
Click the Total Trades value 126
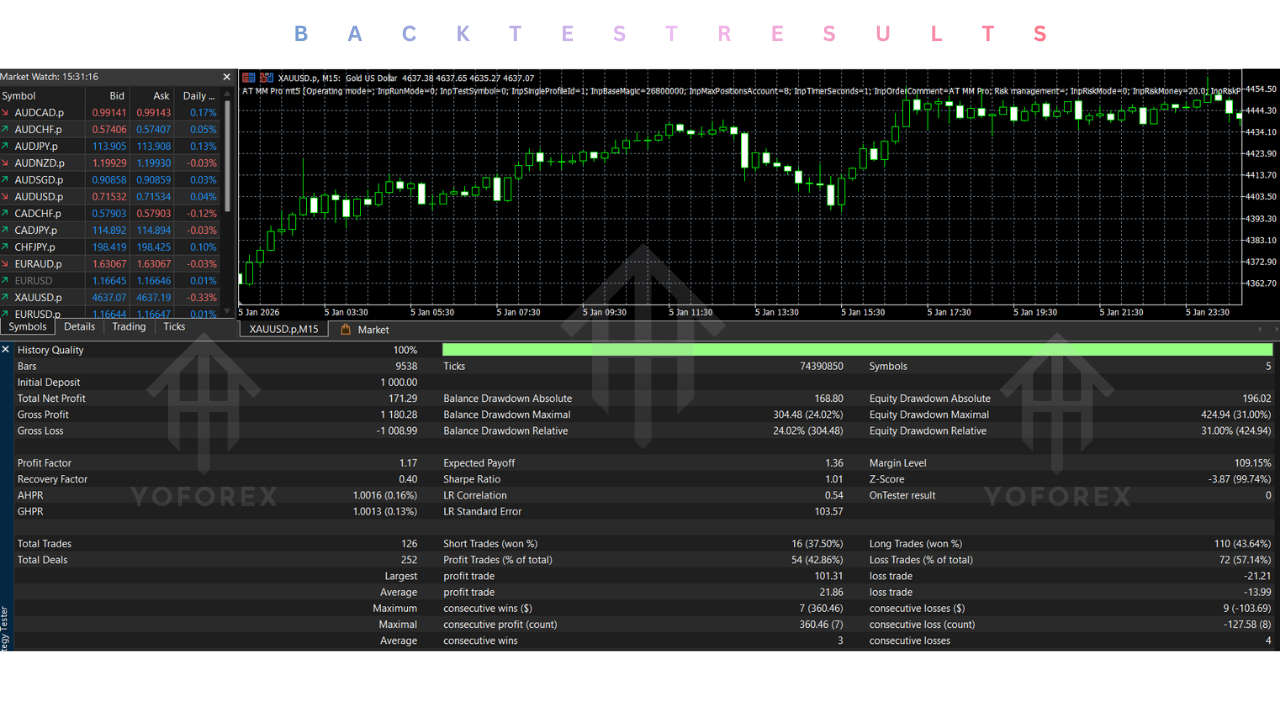click(x=409, y=544)
